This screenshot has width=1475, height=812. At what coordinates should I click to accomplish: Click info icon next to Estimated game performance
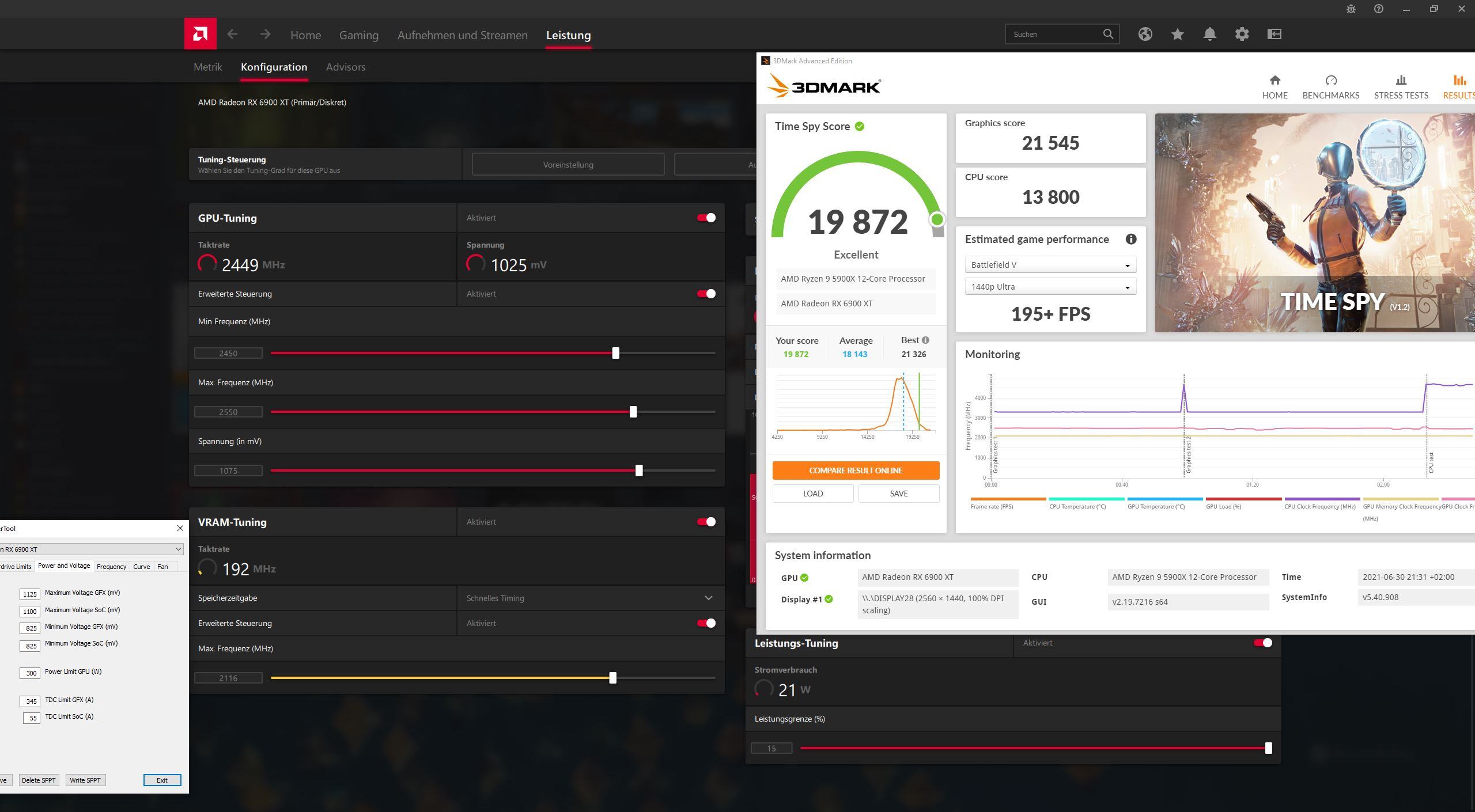pos(1130,239)
